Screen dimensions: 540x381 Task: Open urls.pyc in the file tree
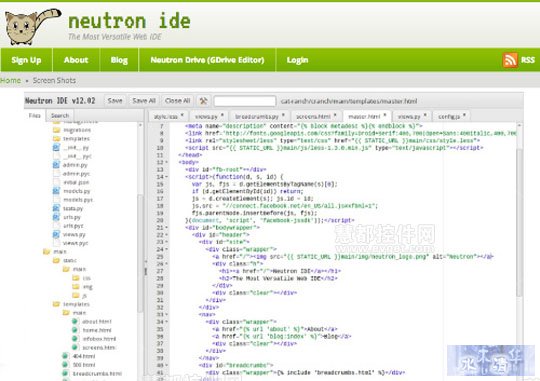click(73, 226)
